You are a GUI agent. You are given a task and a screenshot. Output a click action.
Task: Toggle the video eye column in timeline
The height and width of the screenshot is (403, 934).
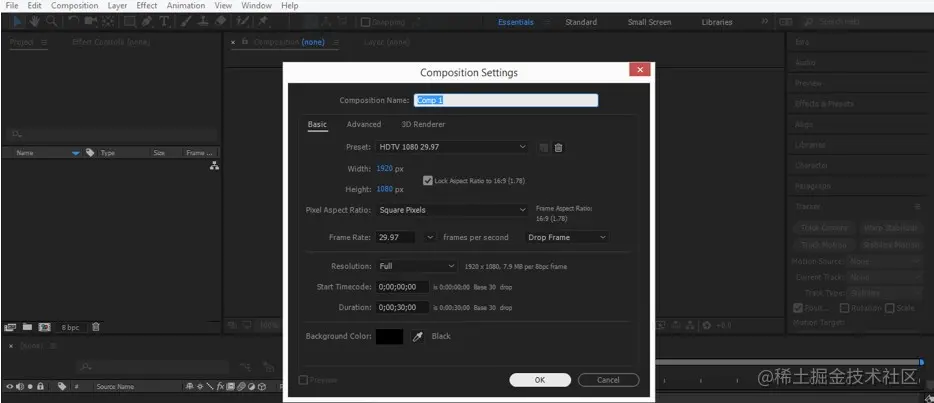[10, 386]
